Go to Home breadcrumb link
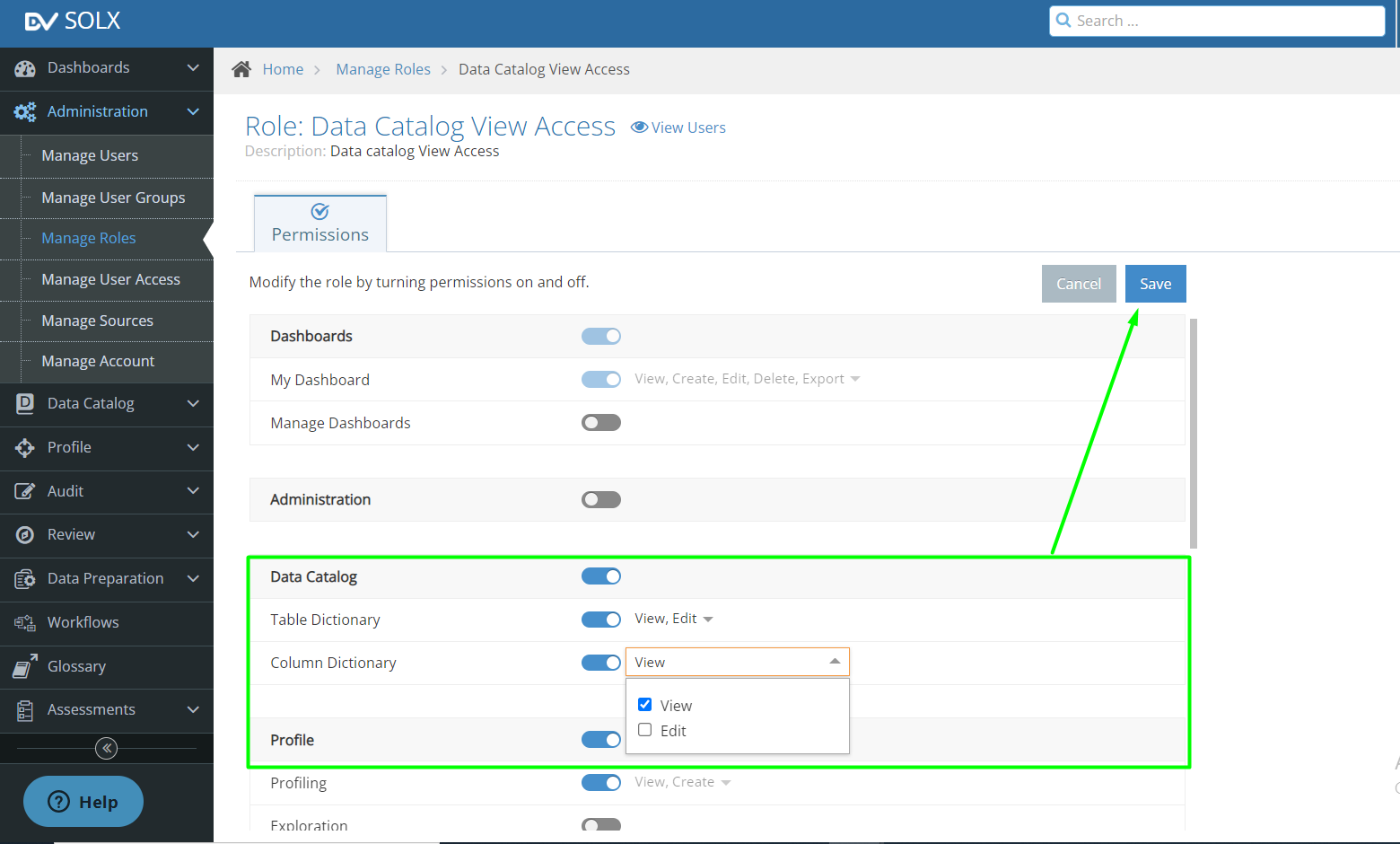This screenshot has height=844, width=1400. [283, 69]
